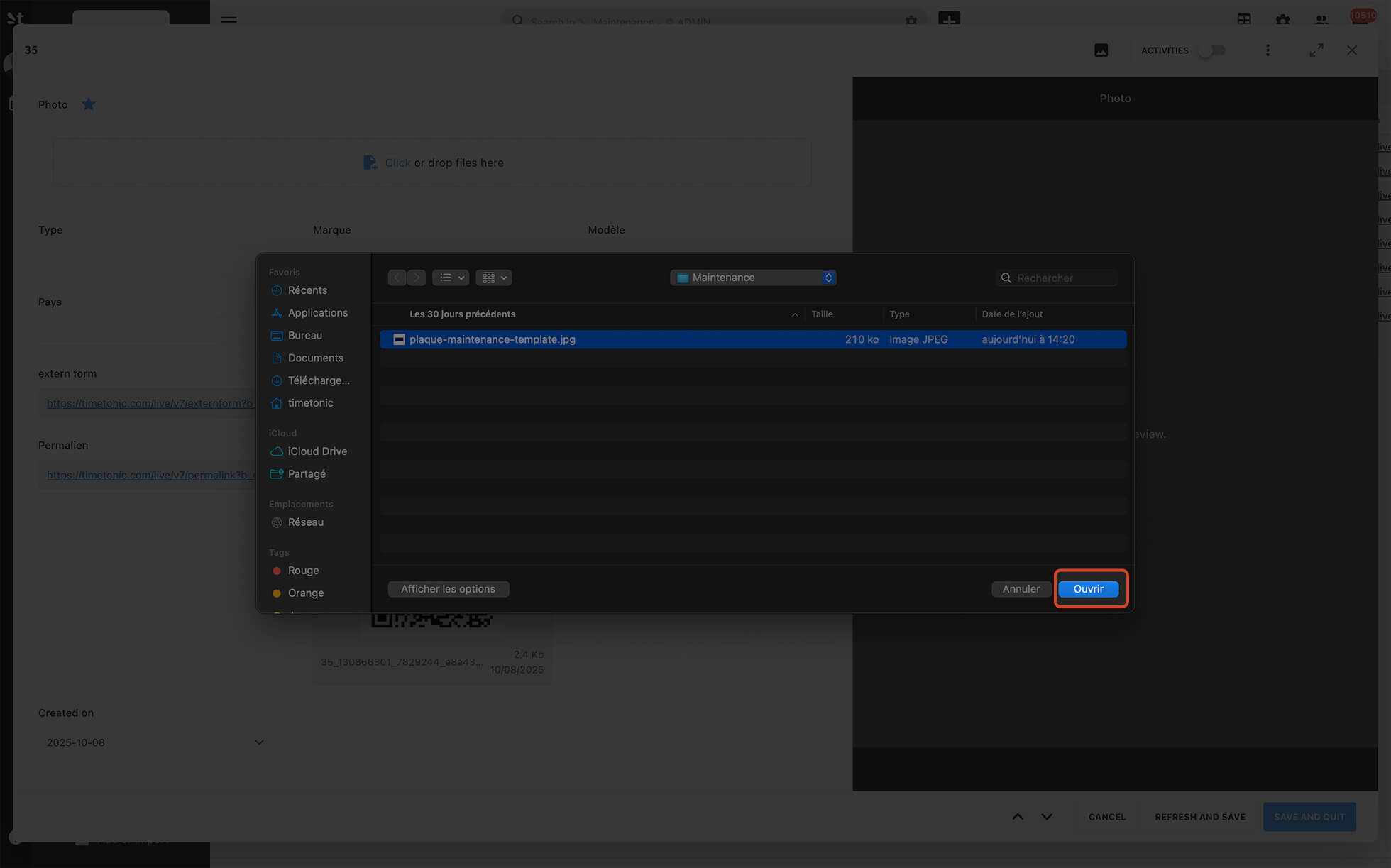1391x868 pixels.
Task: Expand the record to fullscreen
Action: (x=1316, y=50)
